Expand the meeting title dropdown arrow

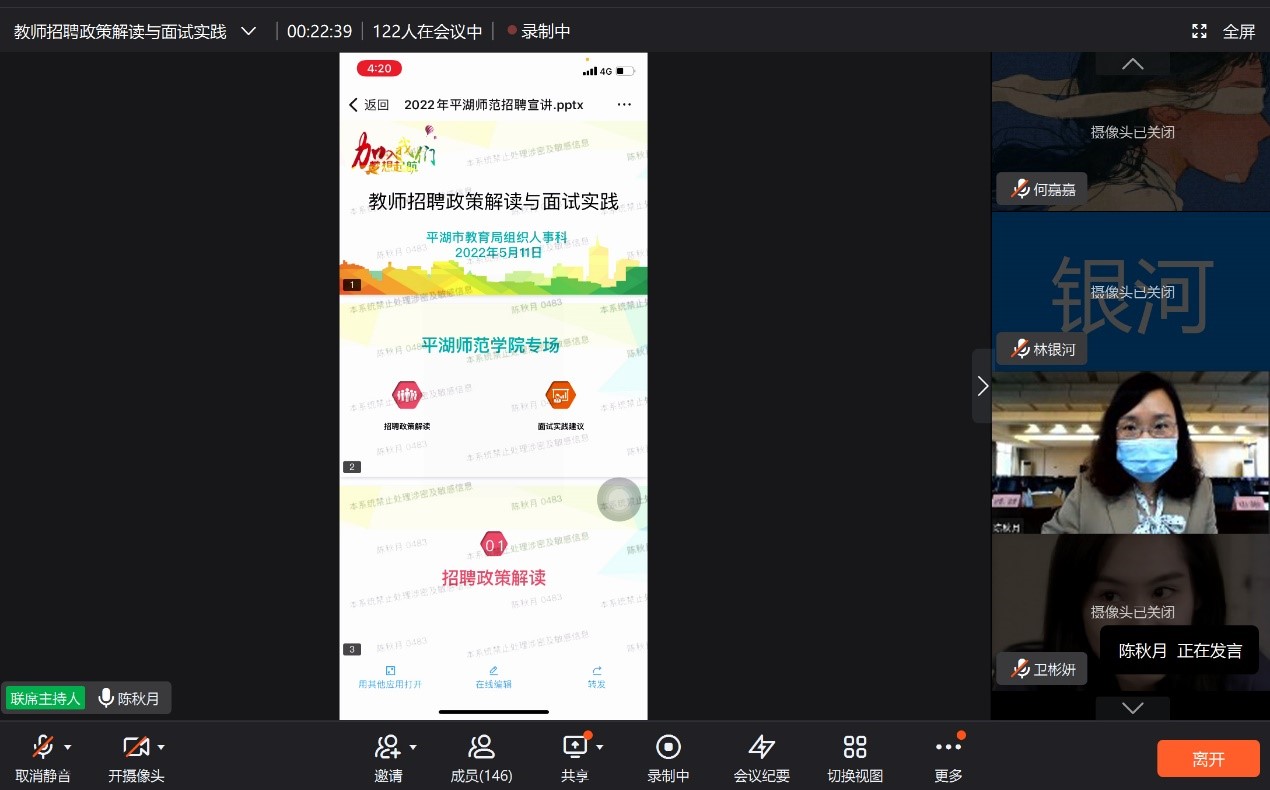pyautogui.click(x=249, y=31)
